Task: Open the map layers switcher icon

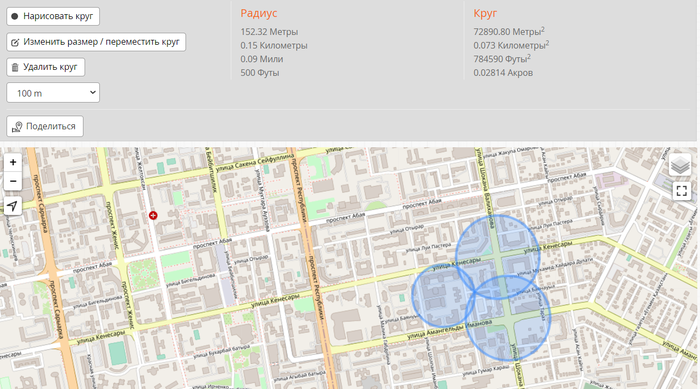Action: (x=680, y=165)
